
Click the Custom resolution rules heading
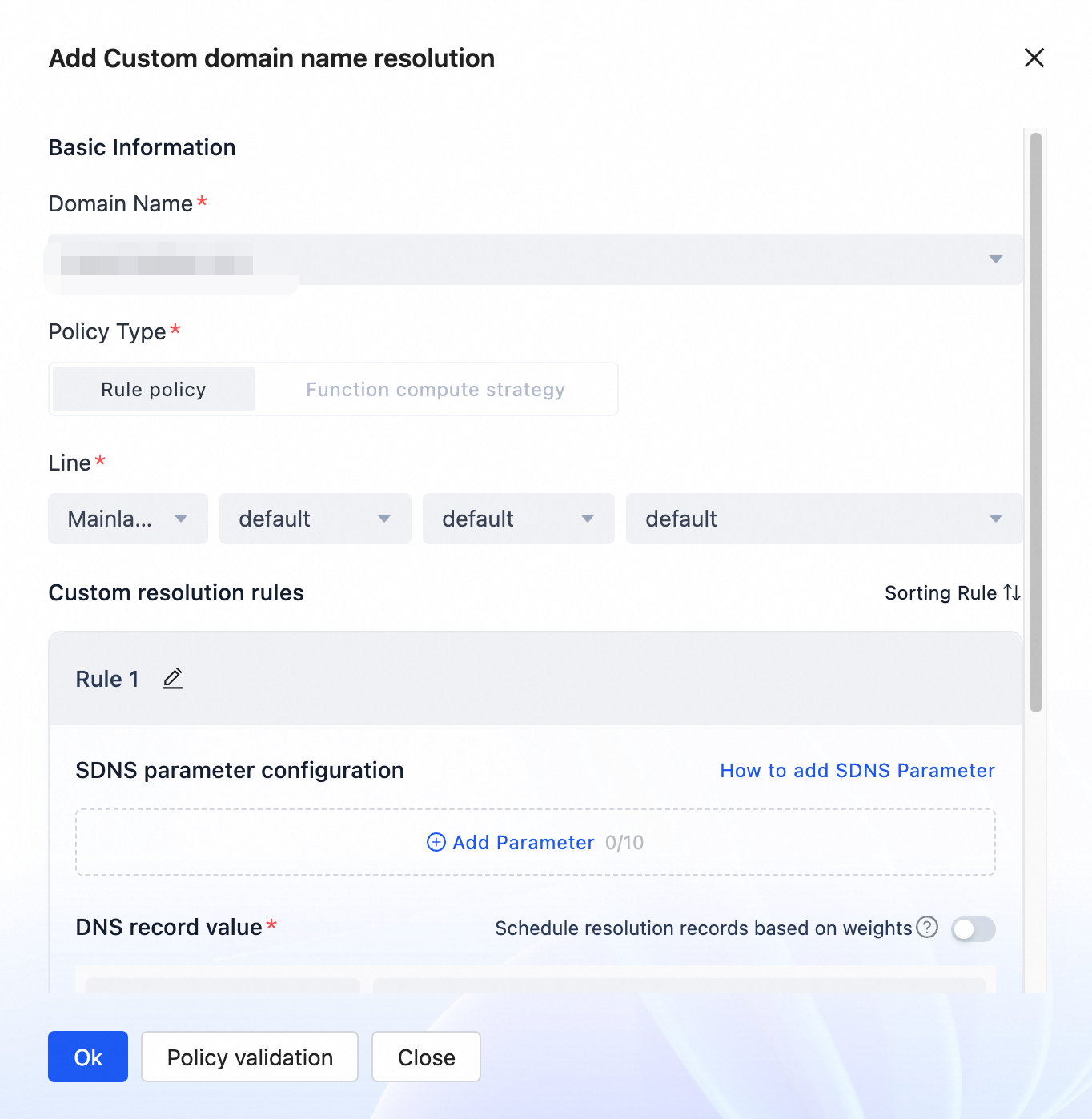click(x=176, y=592)
